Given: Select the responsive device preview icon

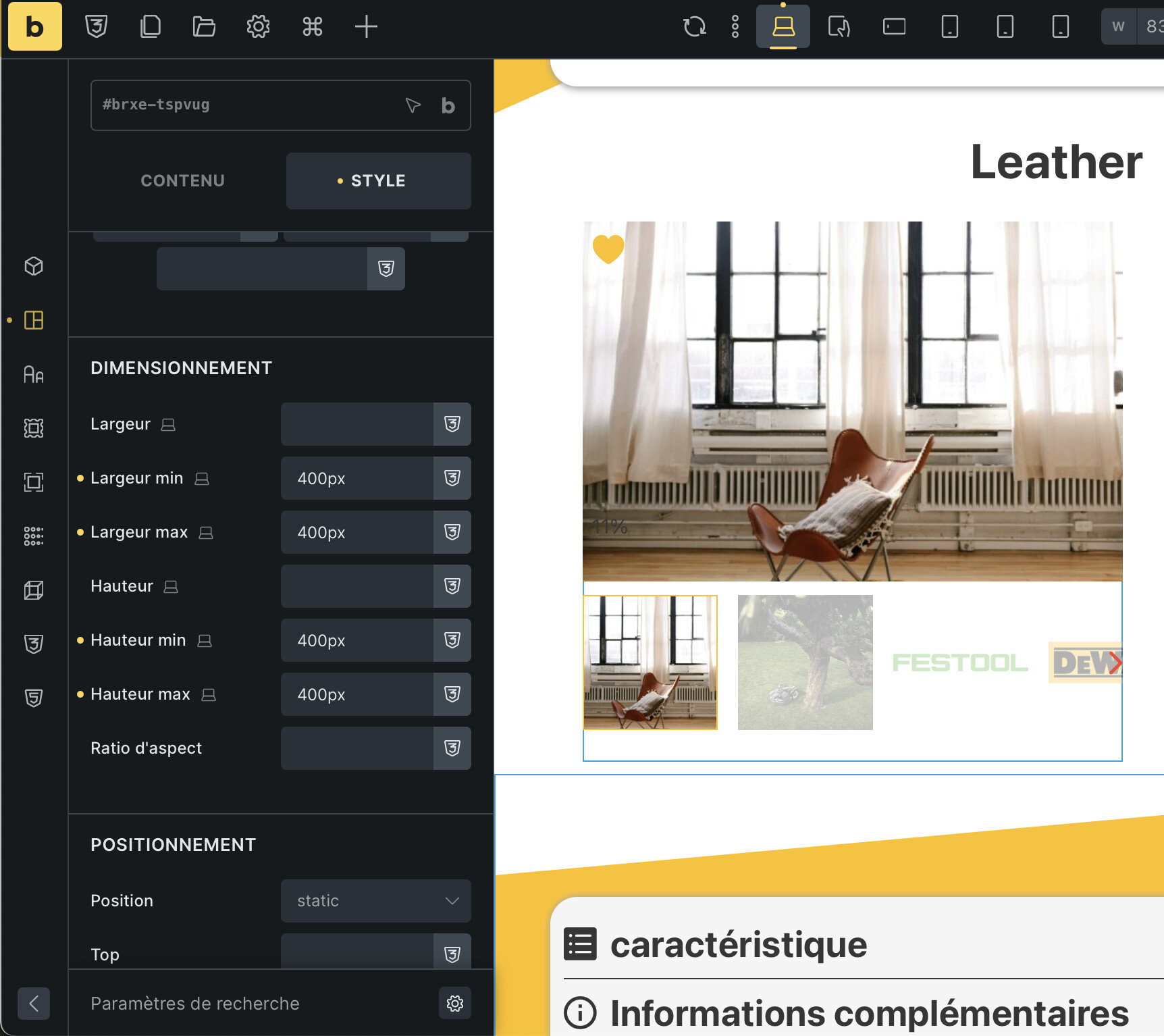Looking at the screenshot, I should [x=839, y=27].
